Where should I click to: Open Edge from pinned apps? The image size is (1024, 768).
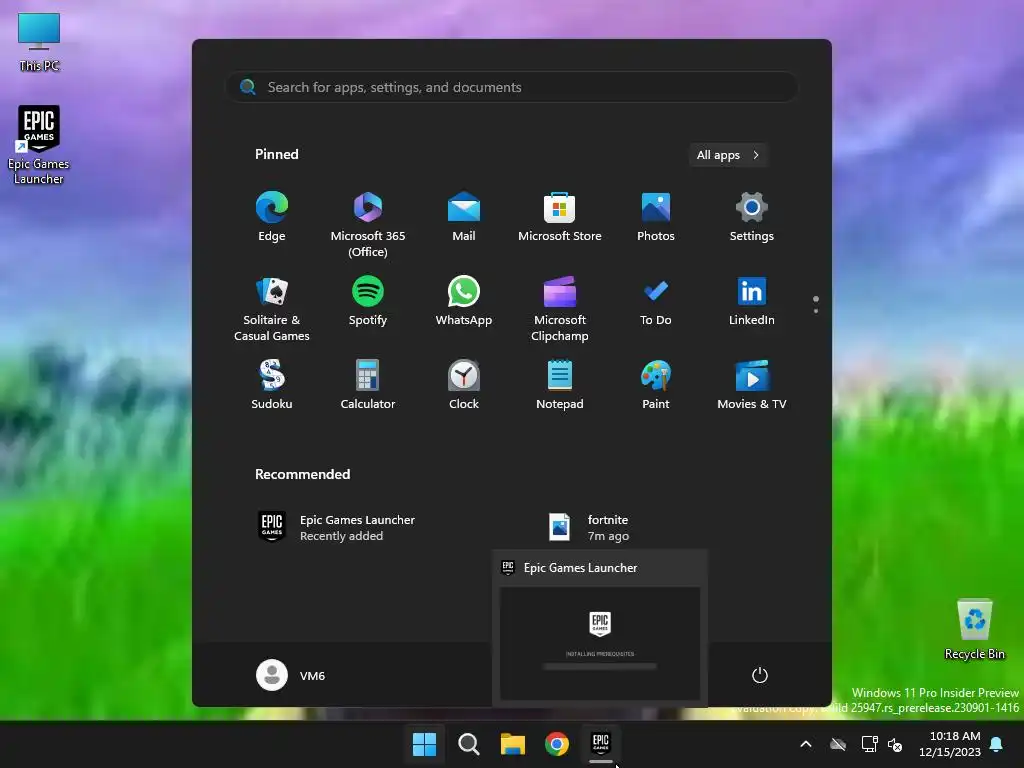click(272, 217)
